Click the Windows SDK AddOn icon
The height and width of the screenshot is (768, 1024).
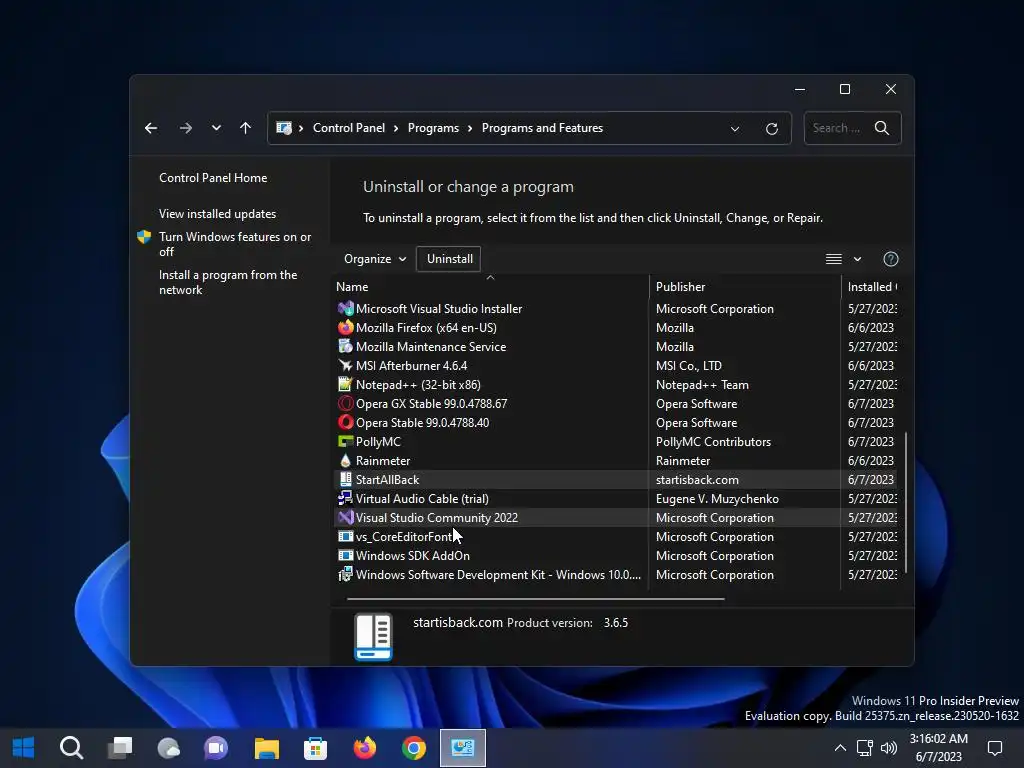click(x=345, y=555)
